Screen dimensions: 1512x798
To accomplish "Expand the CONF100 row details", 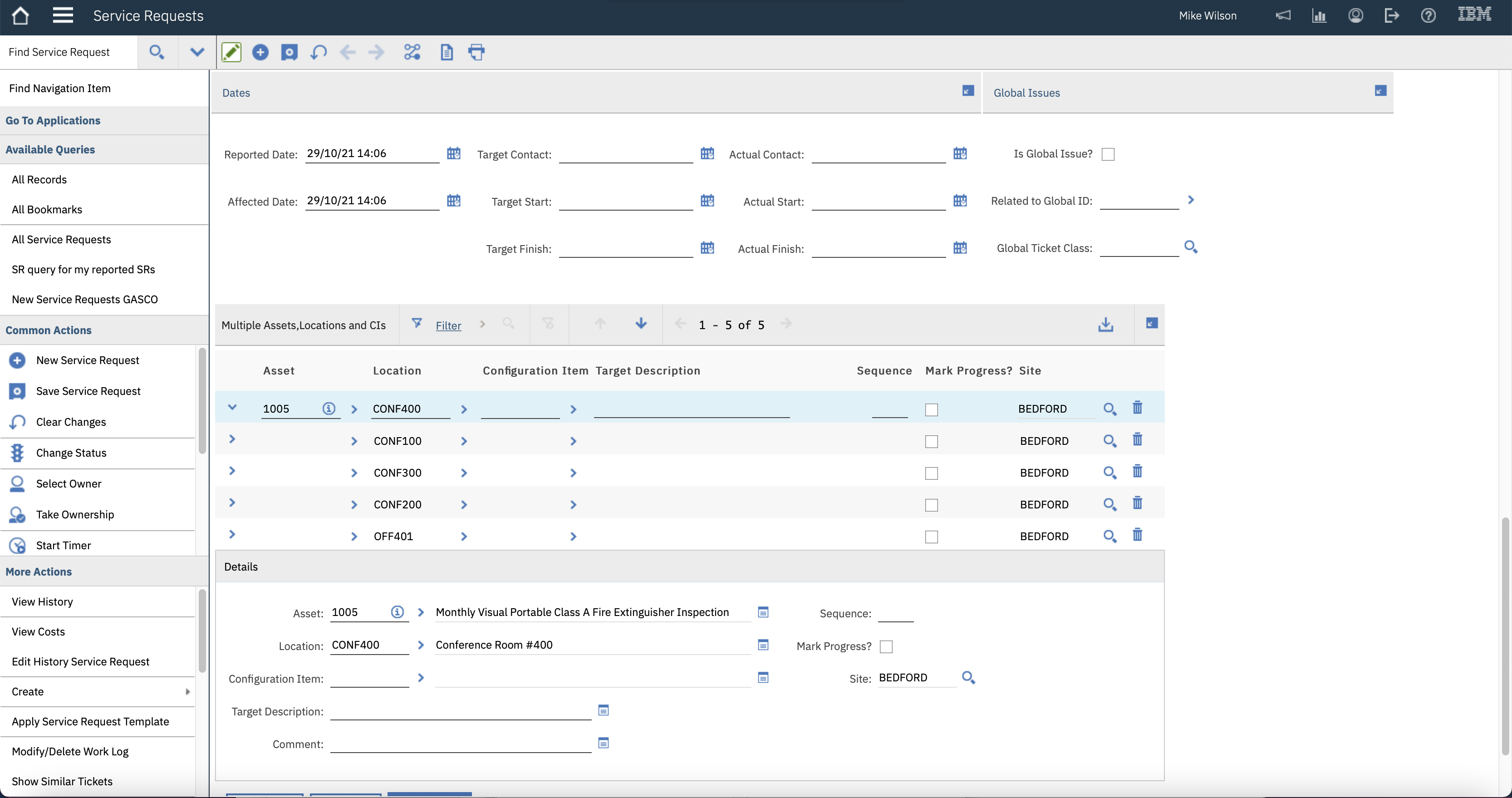I will tap(232, 438).
